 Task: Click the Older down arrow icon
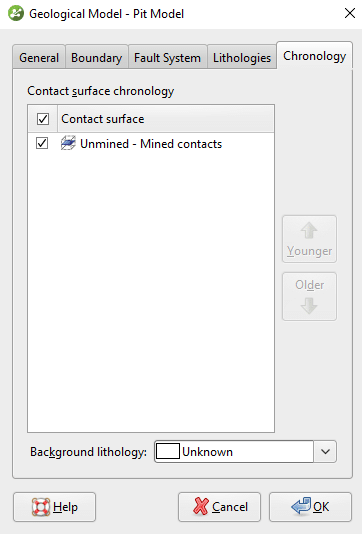309,305
